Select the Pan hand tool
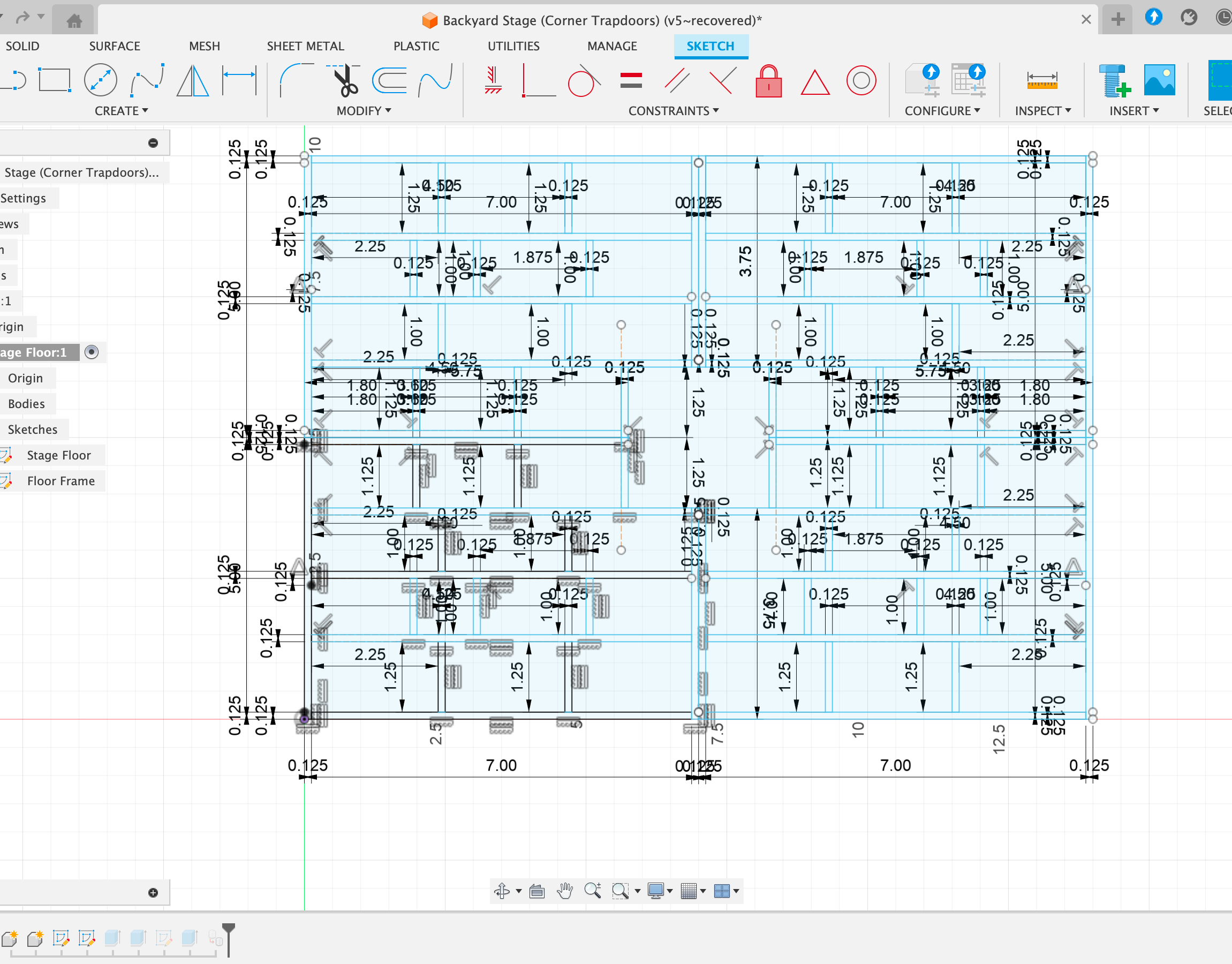Image resolution: width=1232 pixels, height=964 pixels. 564,891
